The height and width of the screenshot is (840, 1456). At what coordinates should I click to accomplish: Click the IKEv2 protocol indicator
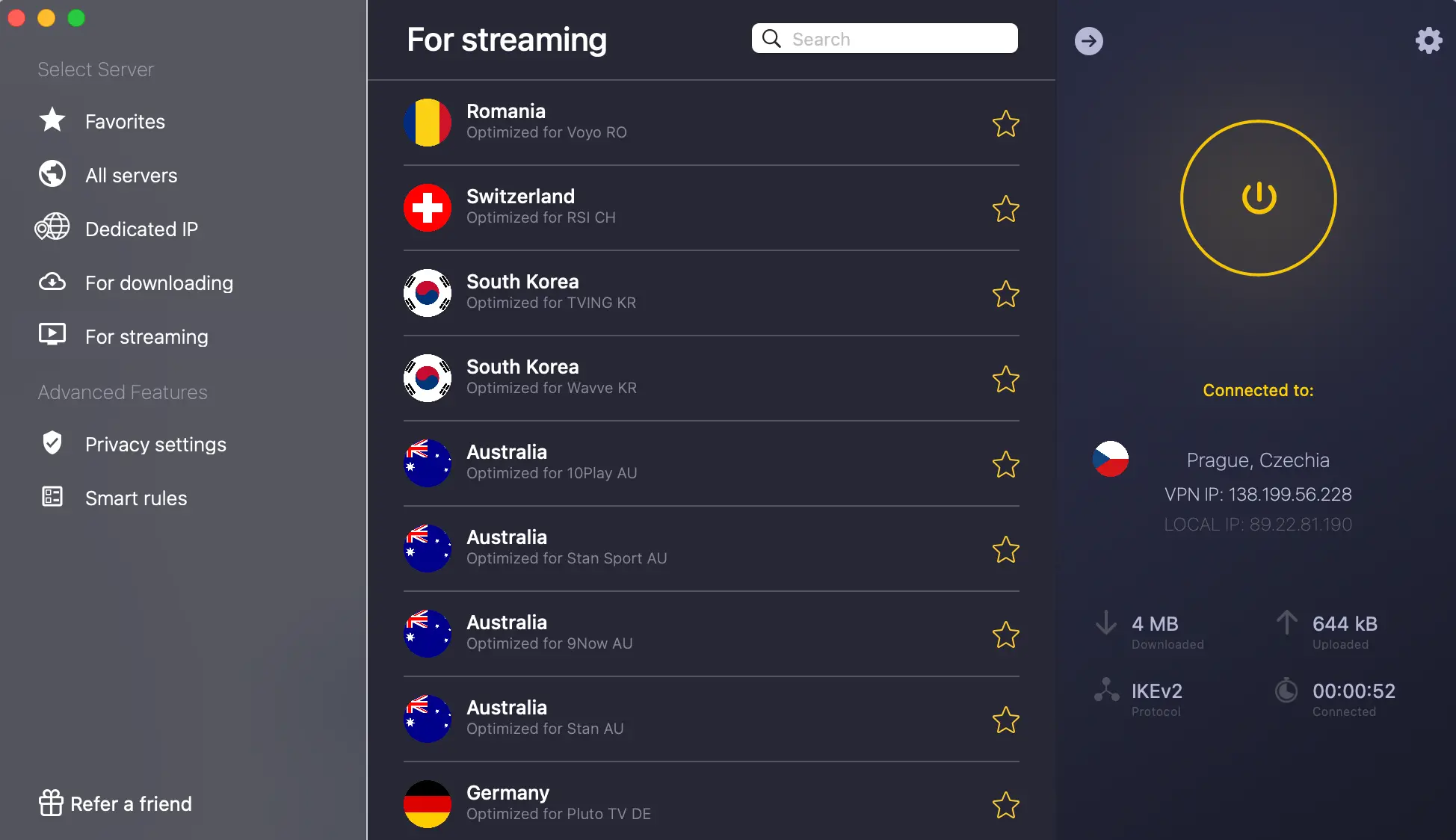click(1156, 699)
